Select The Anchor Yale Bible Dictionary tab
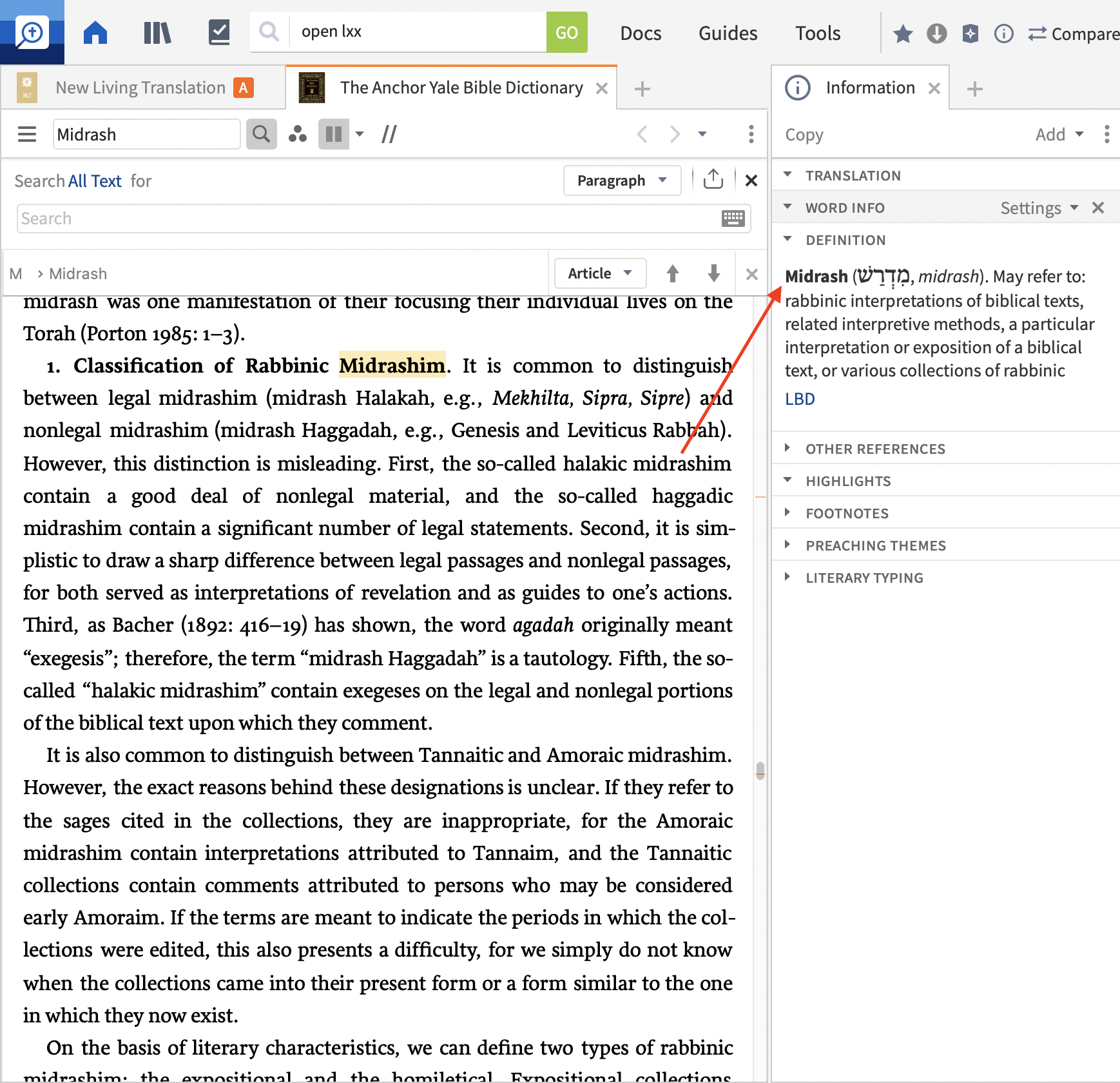The height and width of the screenshot is (1083, 1120). pos(451,88)
